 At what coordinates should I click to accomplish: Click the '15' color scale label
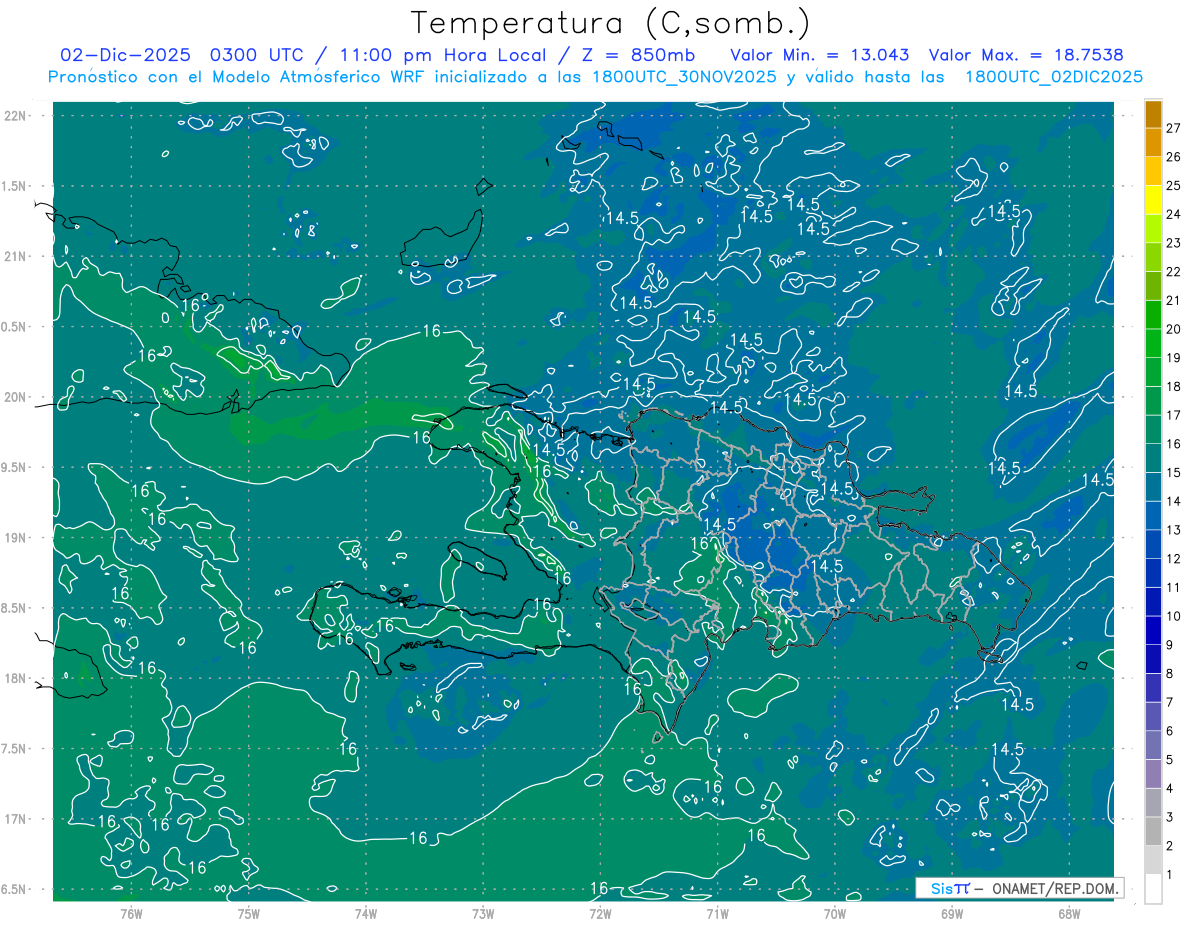(1173, 473)
